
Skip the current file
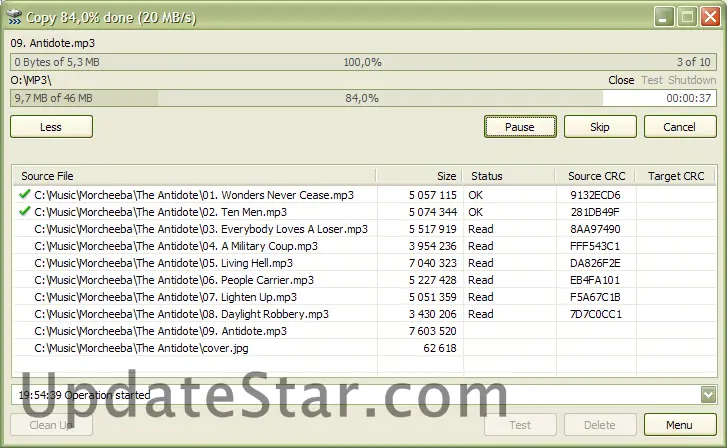(x=600, y=127)
